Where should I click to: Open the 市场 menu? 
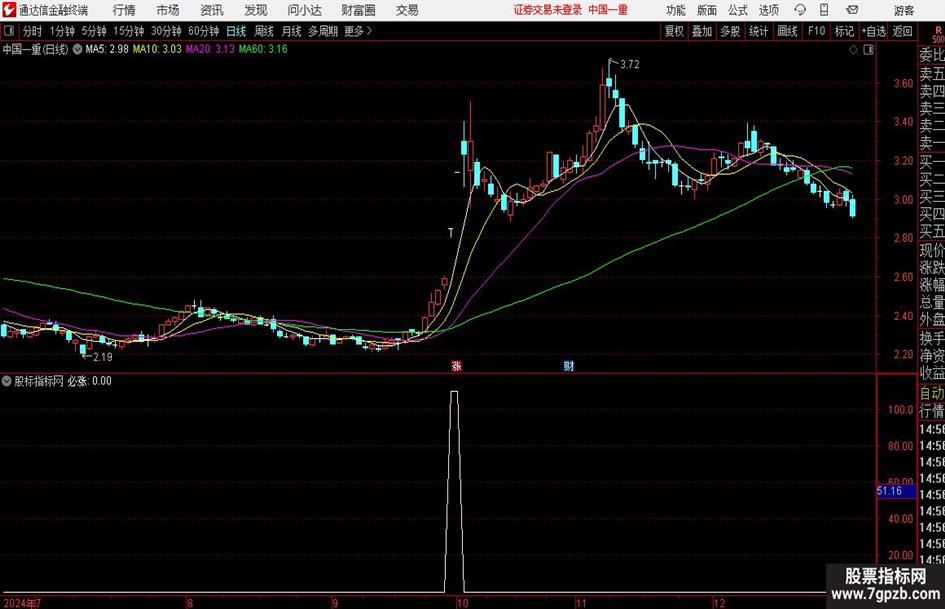click(168, 10)
